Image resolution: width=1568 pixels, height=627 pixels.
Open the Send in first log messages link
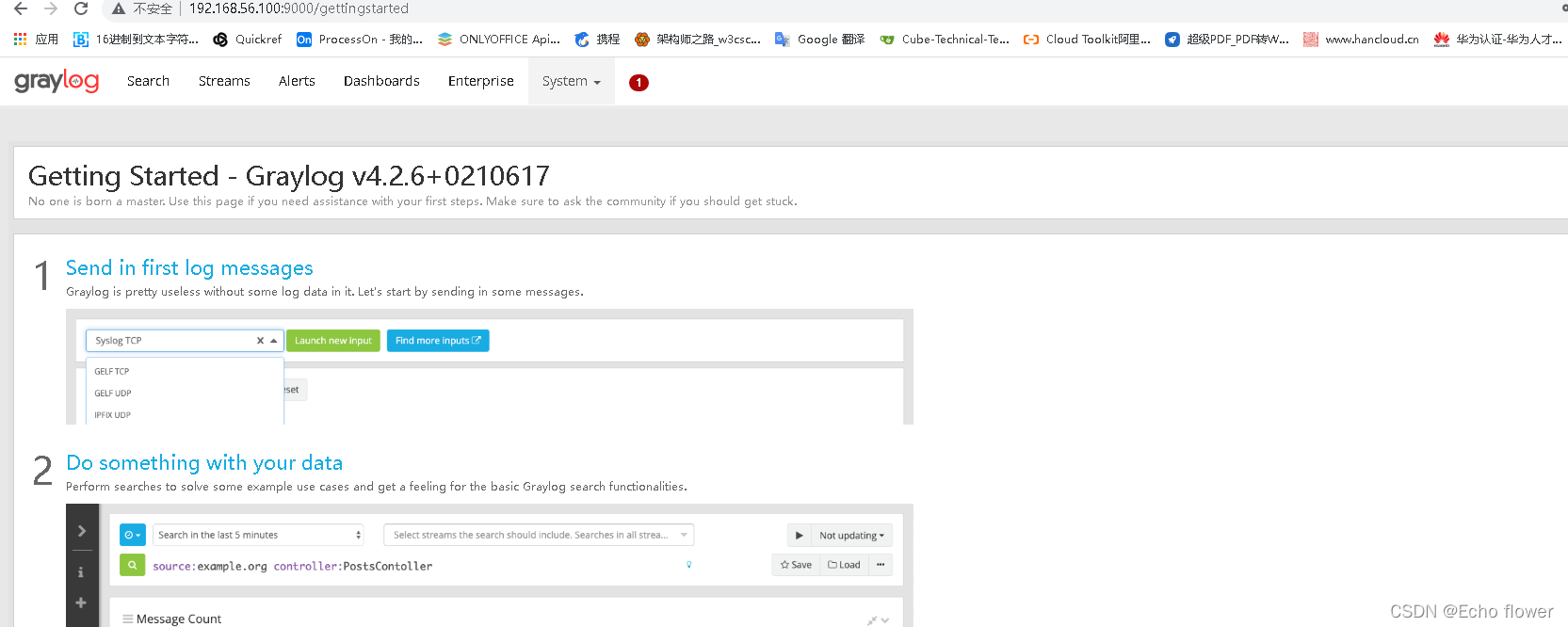coord(189,268)
